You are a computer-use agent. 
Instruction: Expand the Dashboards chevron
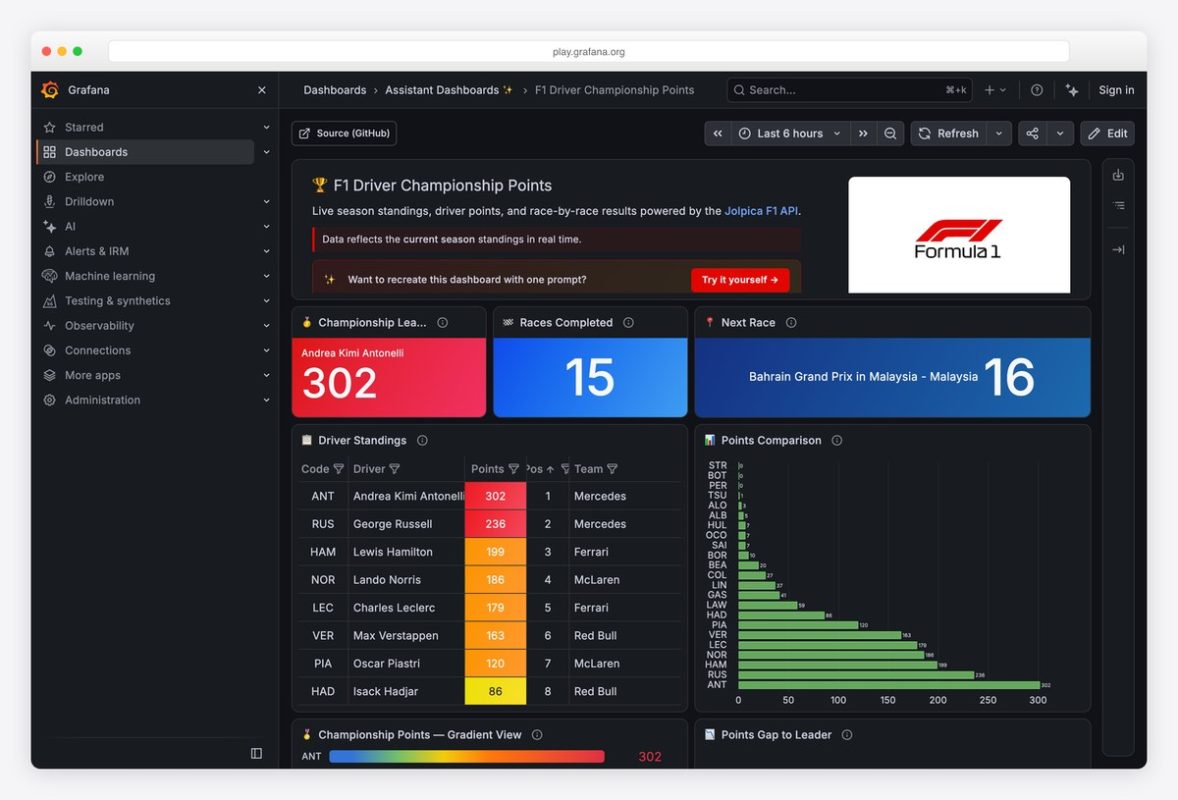[x=267, y=152]
